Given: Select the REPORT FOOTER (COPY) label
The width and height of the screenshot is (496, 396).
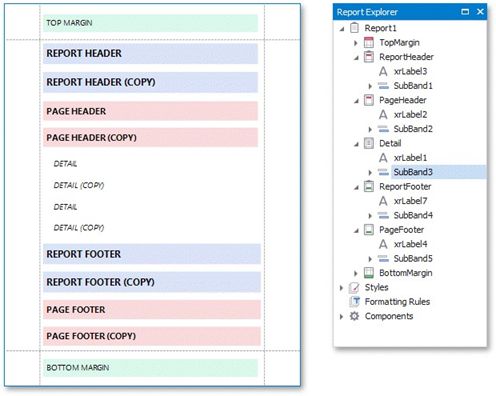Looking at the screenshot, I should click(x=152, y=282).
